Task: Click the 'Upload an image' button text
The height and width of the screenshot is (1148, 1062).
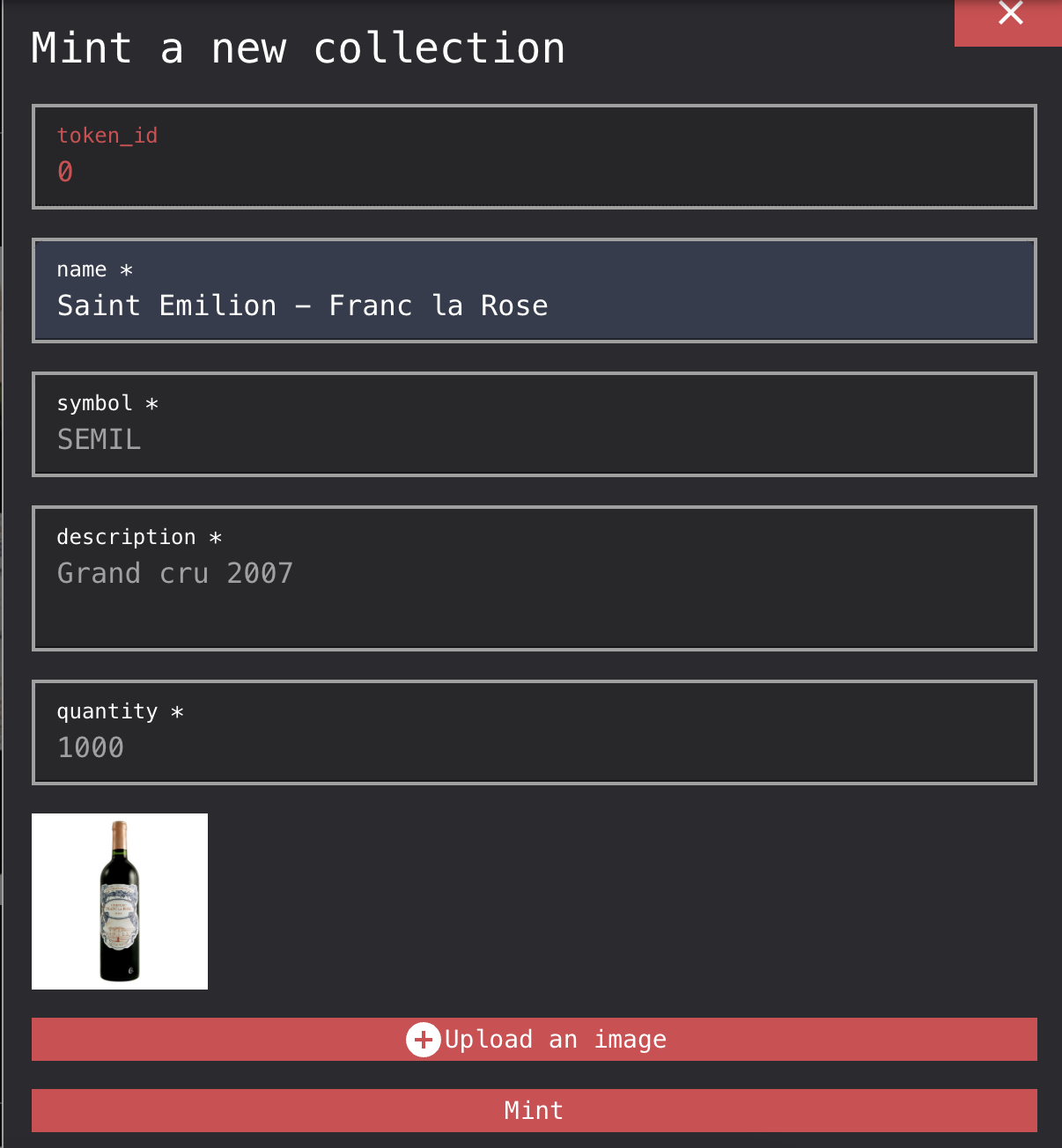Action: point(556,1040)
